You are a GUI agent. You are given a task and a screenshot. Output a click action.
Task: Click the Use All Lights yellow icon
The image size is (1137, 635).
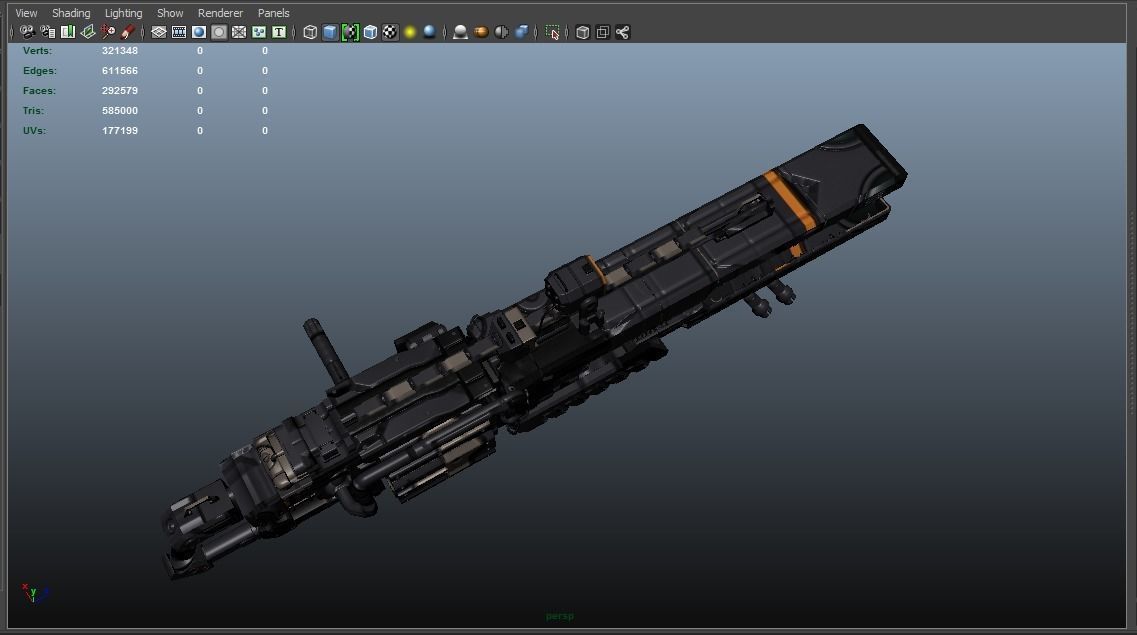click(x=410, y=32)
